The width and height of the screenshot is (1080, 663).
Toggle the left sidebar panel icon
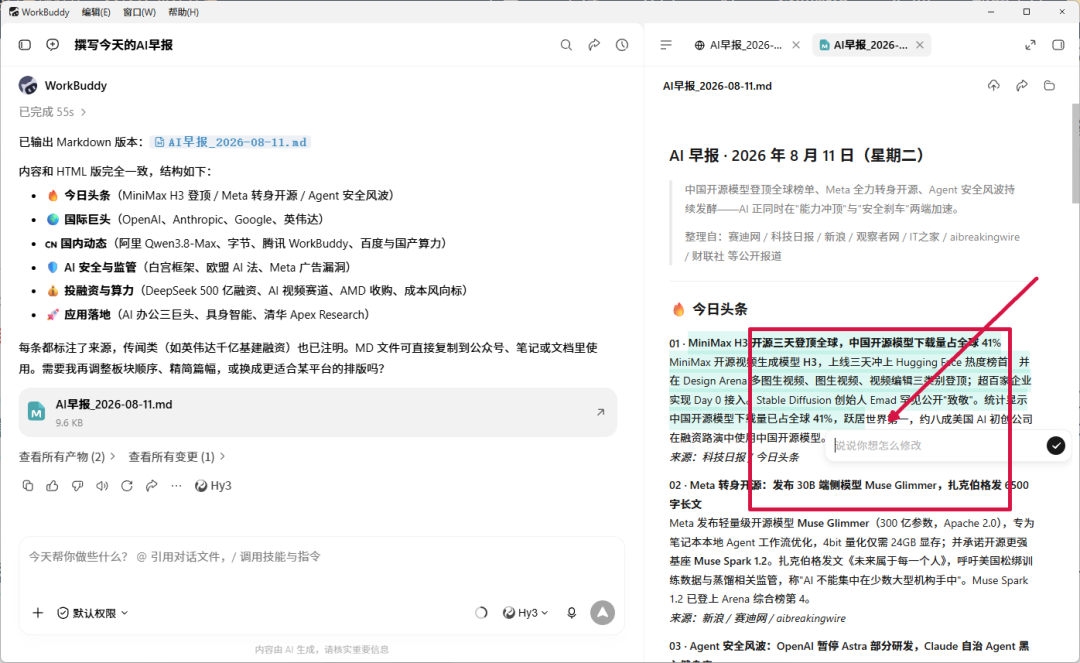25,45
